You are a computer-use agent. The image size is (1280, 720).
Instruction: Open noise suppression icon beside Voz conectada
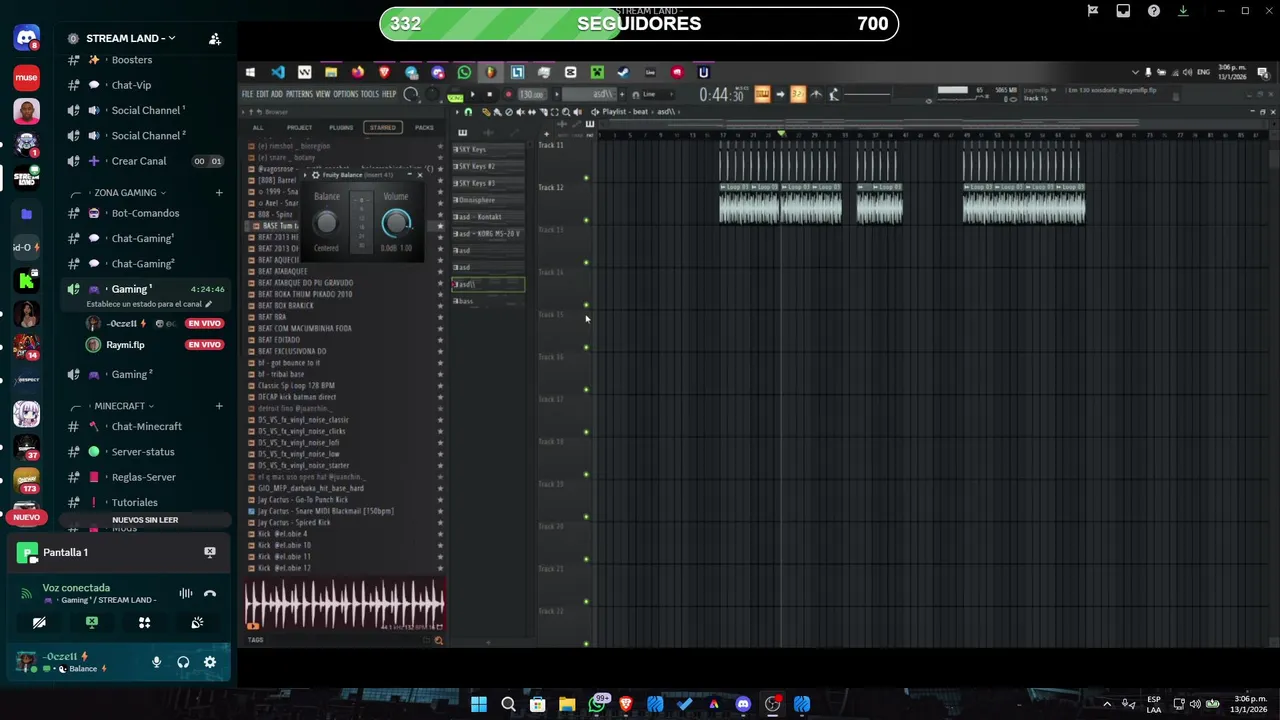point(185,594)
